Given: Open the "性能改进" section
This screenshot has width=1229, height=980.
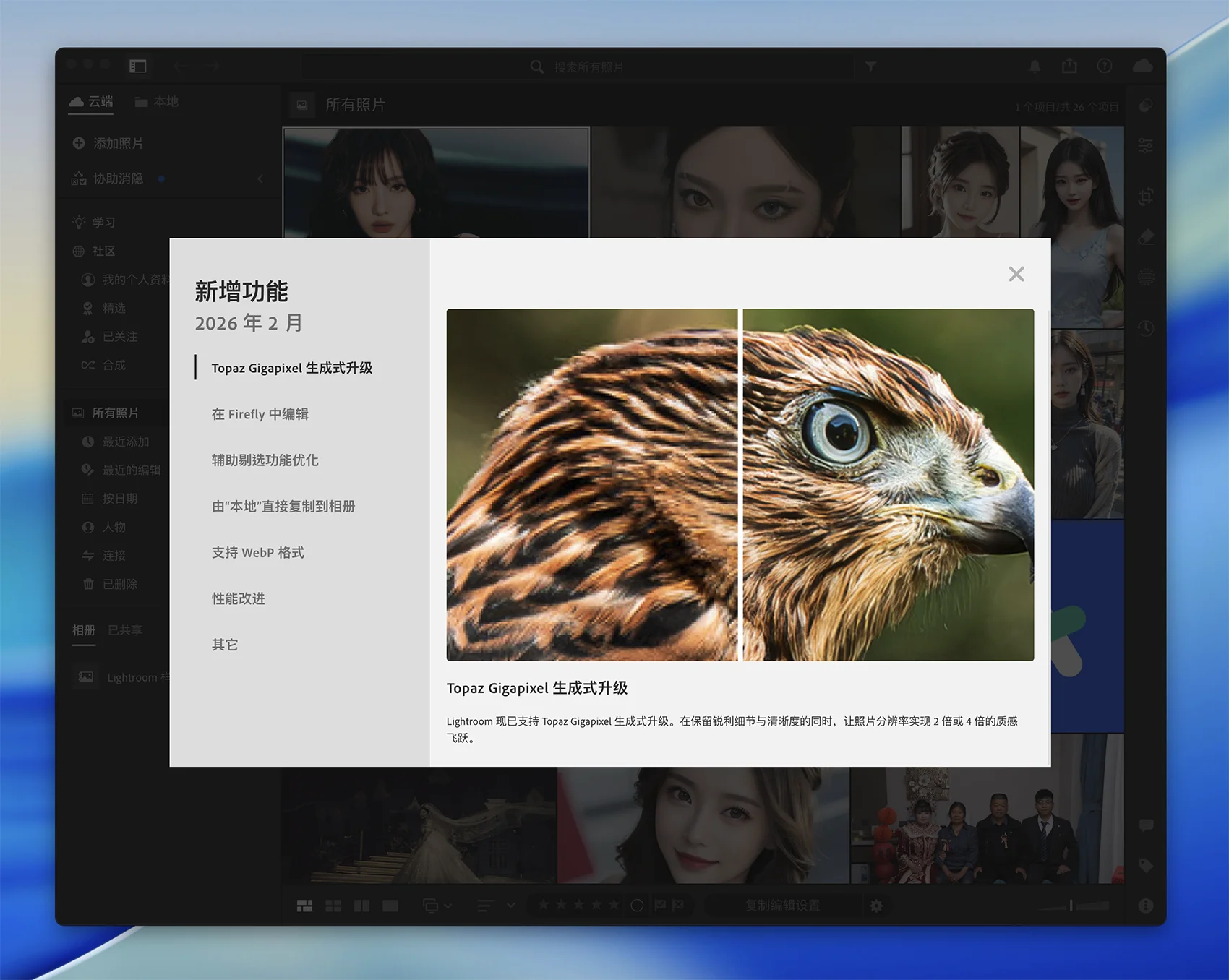Looking at the screenshot, I should click(x=238, y=598).
